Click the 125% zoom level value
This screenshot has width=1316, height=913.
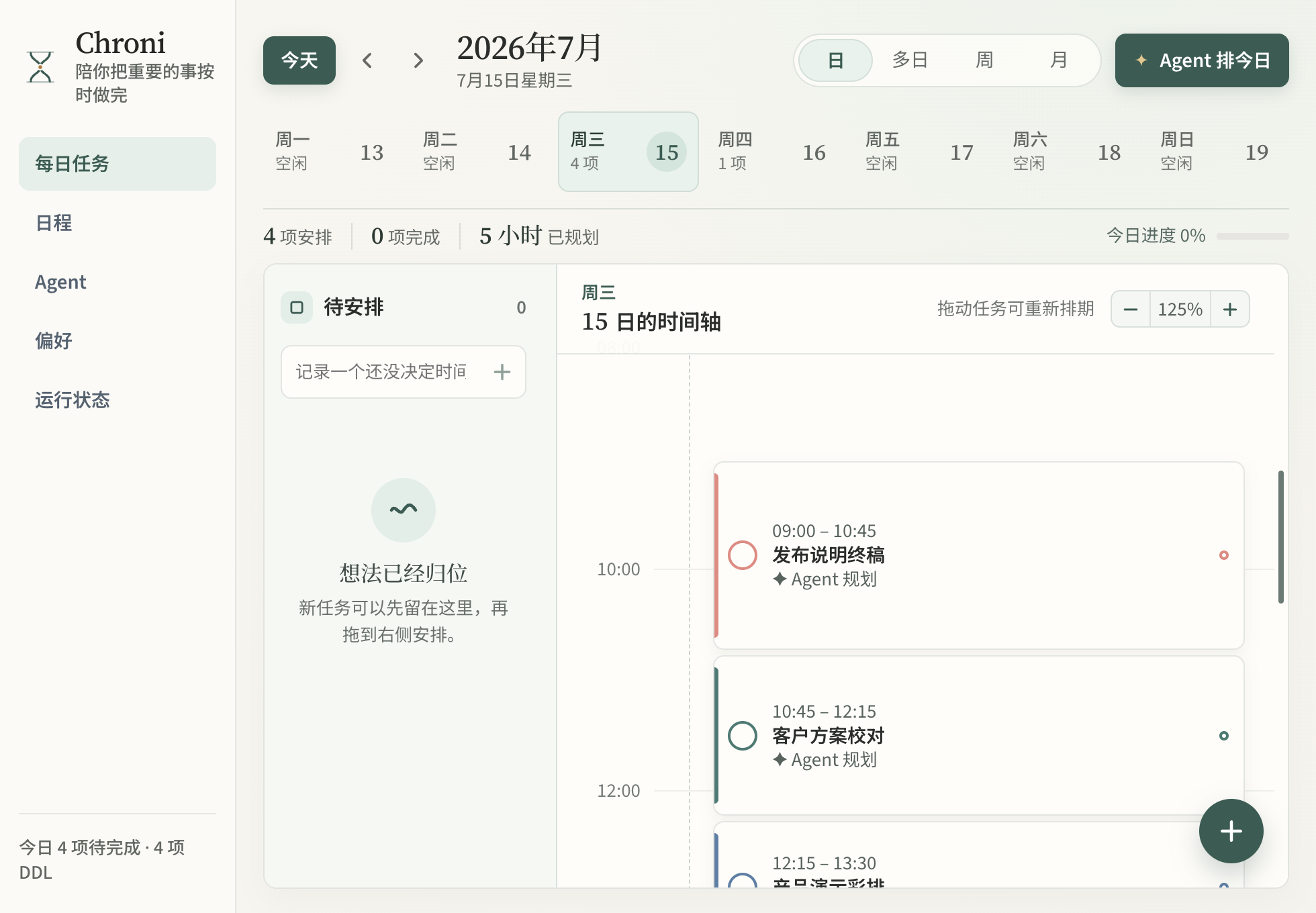(x=1180, y=309)
